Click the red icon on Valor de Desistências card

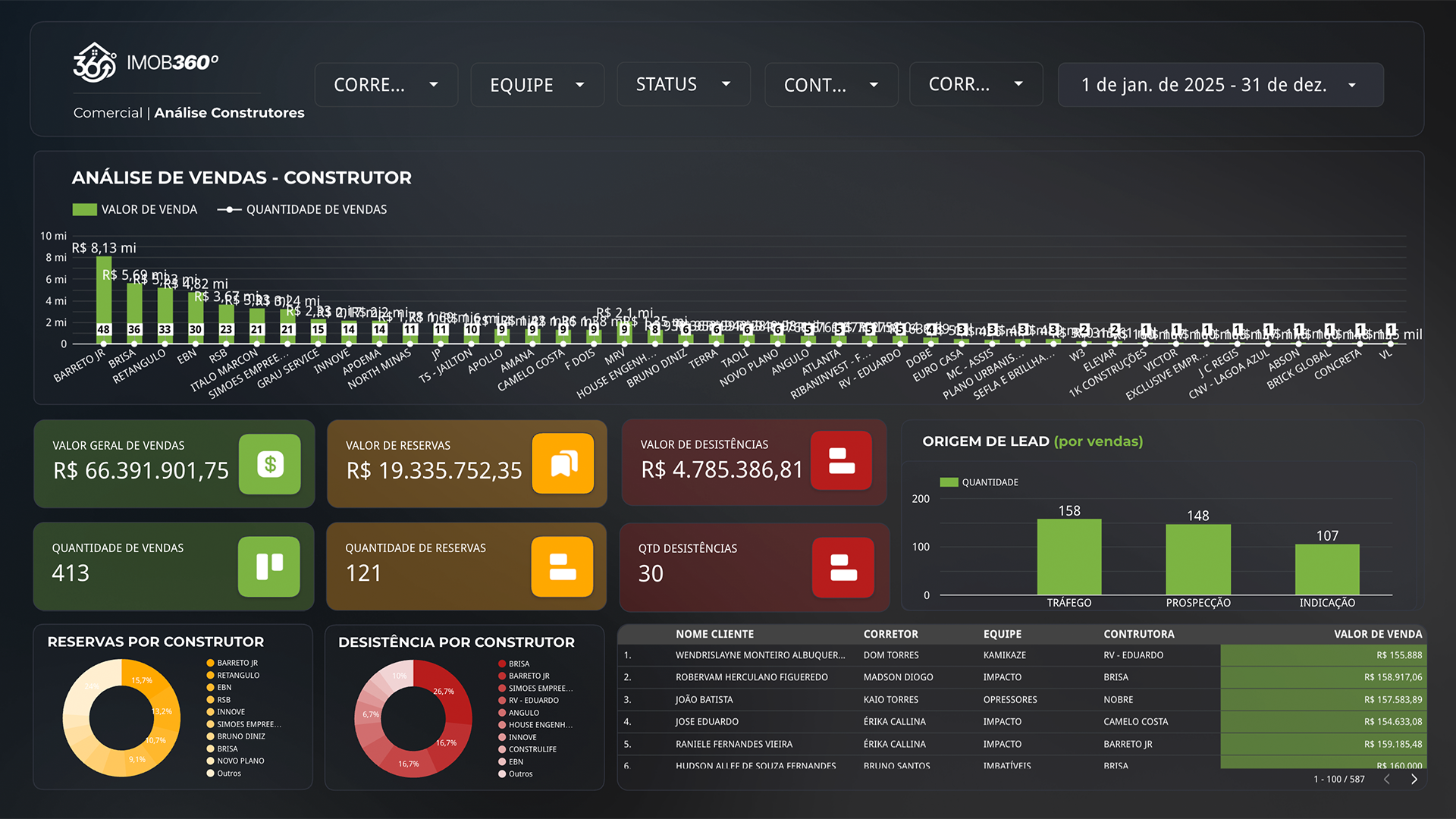841,461
